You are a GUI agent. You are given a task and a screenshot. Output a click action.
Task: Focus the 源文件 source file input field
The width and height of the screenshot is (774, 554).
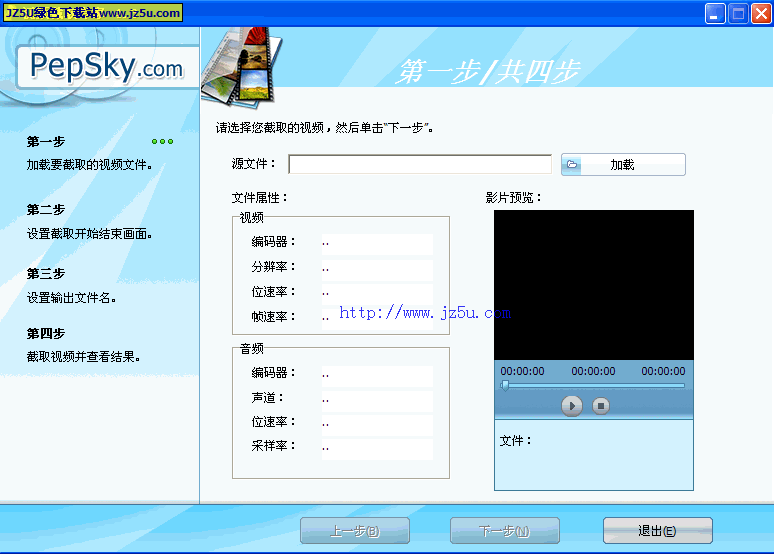click(x=420, y=164)
